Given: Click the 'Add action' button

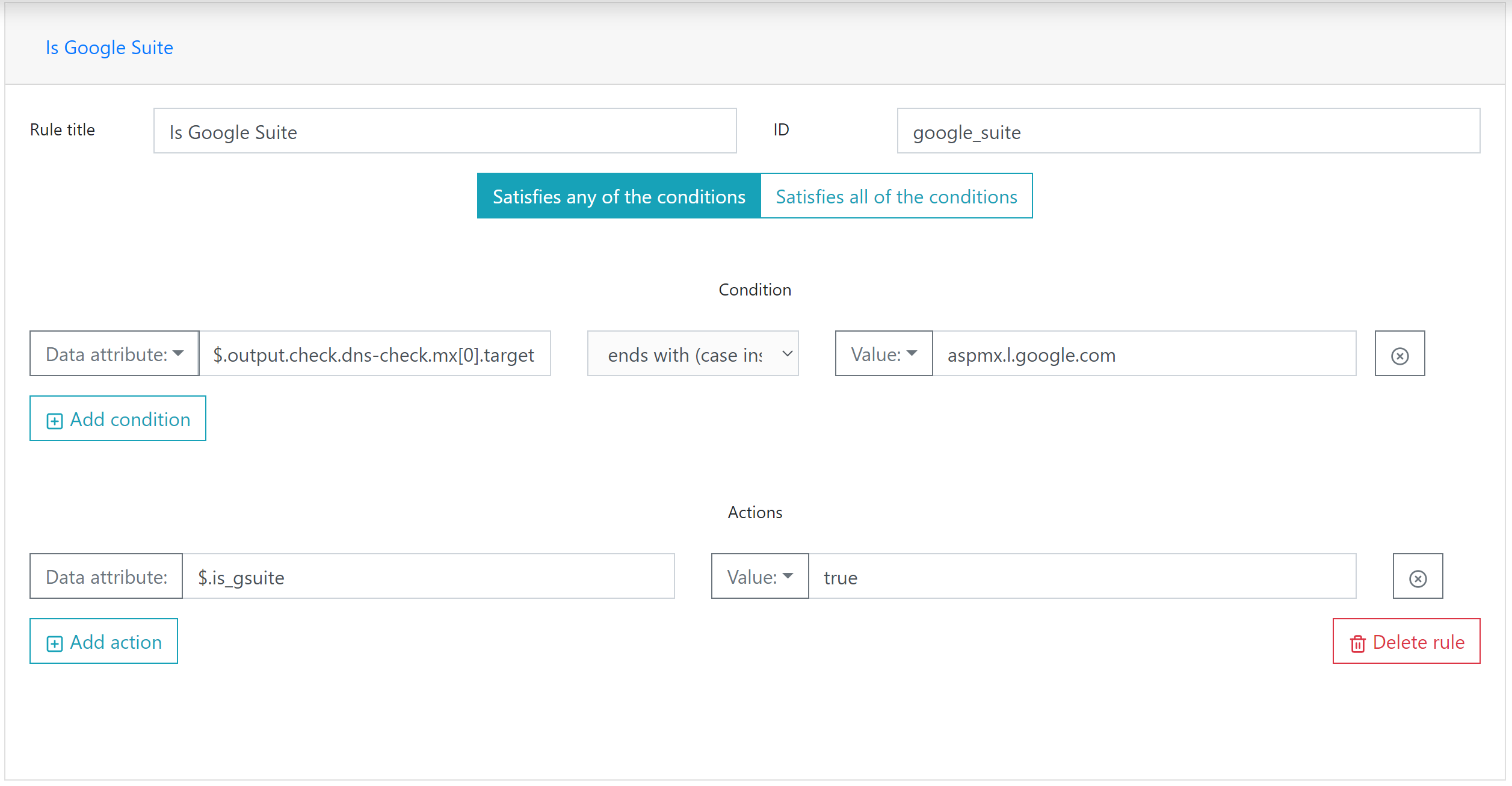Looking at the screenshot, I should point(103,641).
